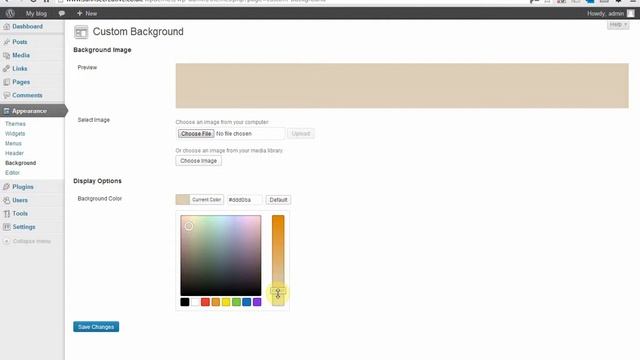Click the Pages icon in sidebar
This screenshot has width=640, height=360.
[x=7, y=82]
